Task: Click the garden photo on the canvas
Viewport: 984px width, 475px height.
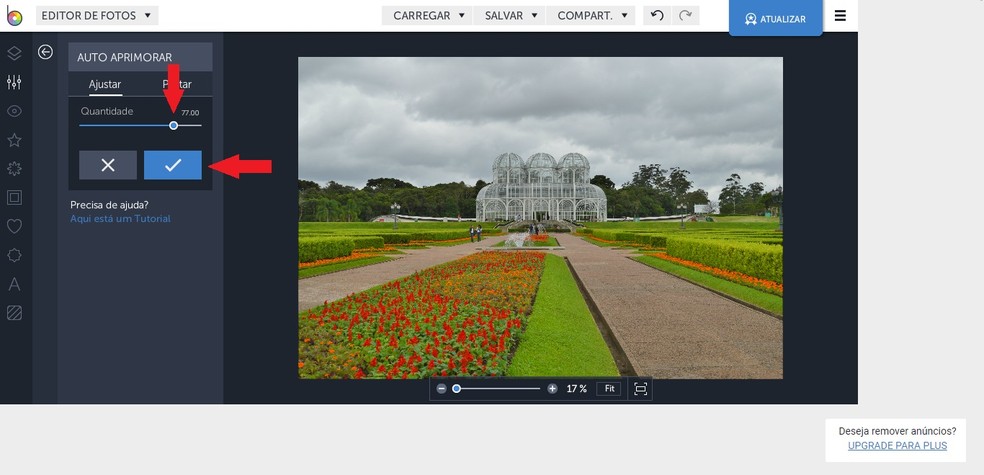Action: (x=540, y=218)
